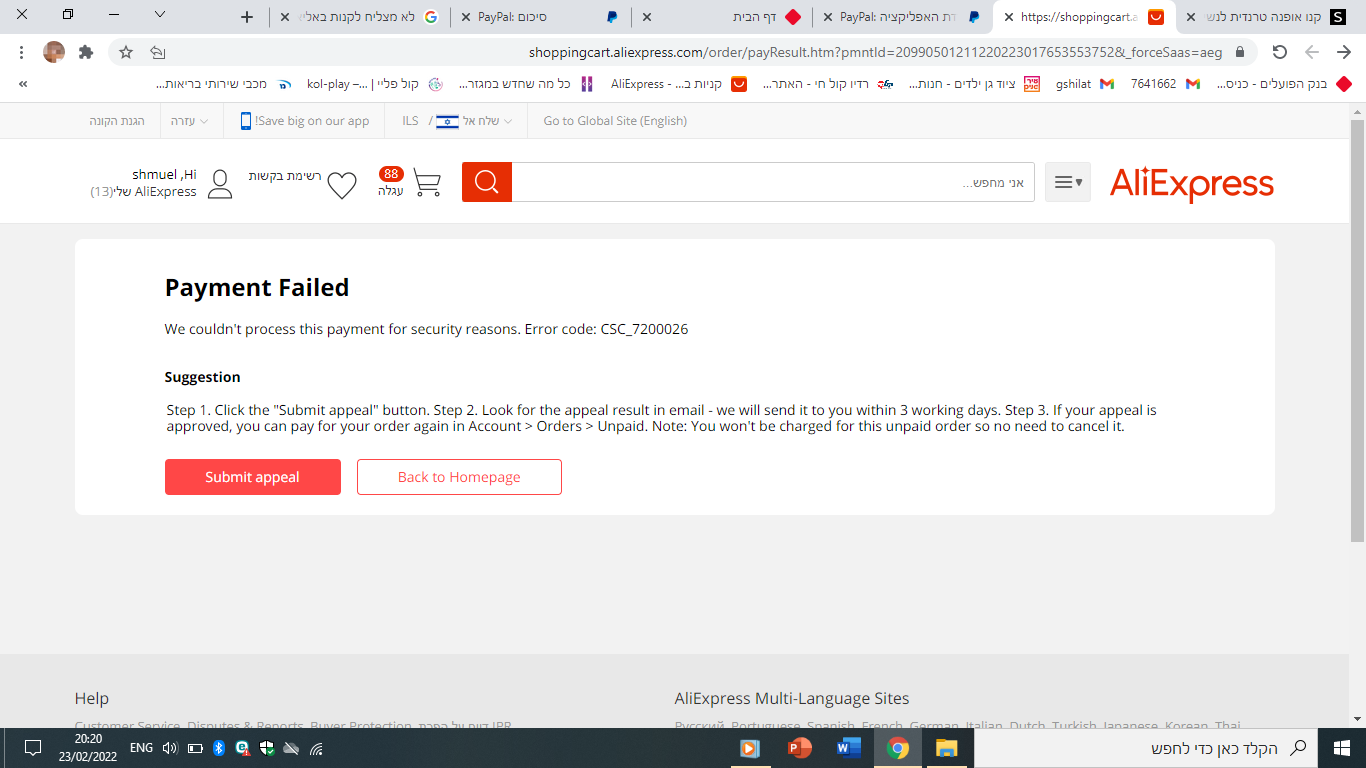Open PowerPoint from the taskbar
Viewport: 1366px width, 768px height.
pos(799,748)
